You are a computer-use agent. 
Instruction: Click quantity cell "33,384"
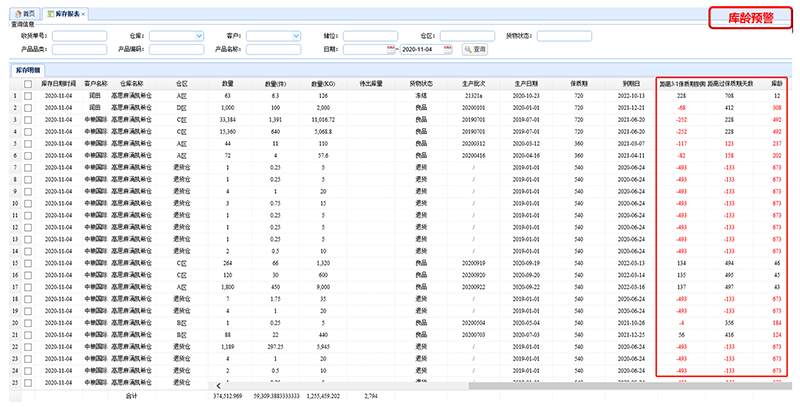coord(227,120)
